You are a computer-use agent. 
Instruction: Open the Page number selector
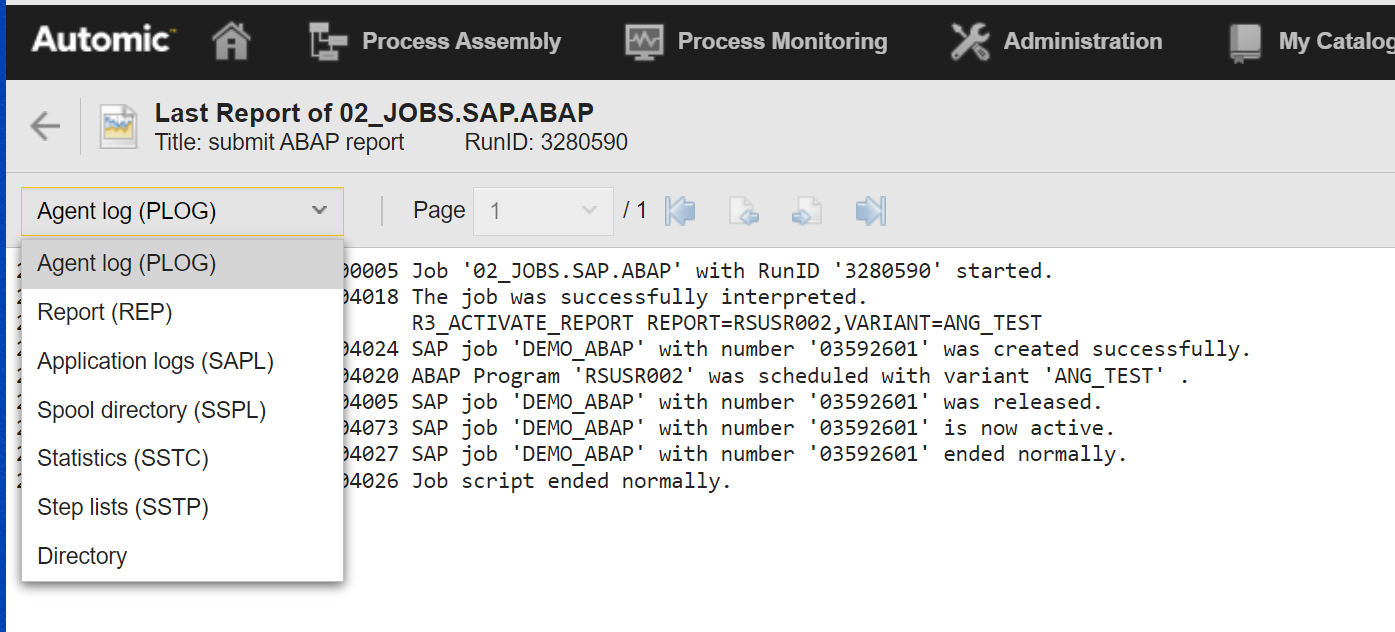[543, 211]
